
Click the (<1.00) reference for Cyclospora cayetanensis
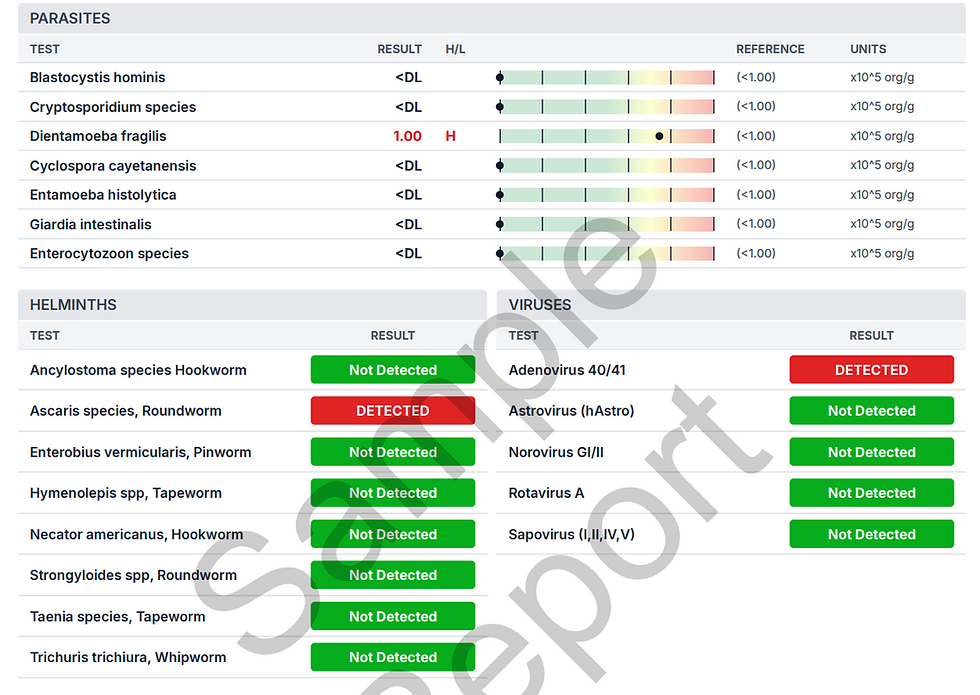click(x=756, y=165)
